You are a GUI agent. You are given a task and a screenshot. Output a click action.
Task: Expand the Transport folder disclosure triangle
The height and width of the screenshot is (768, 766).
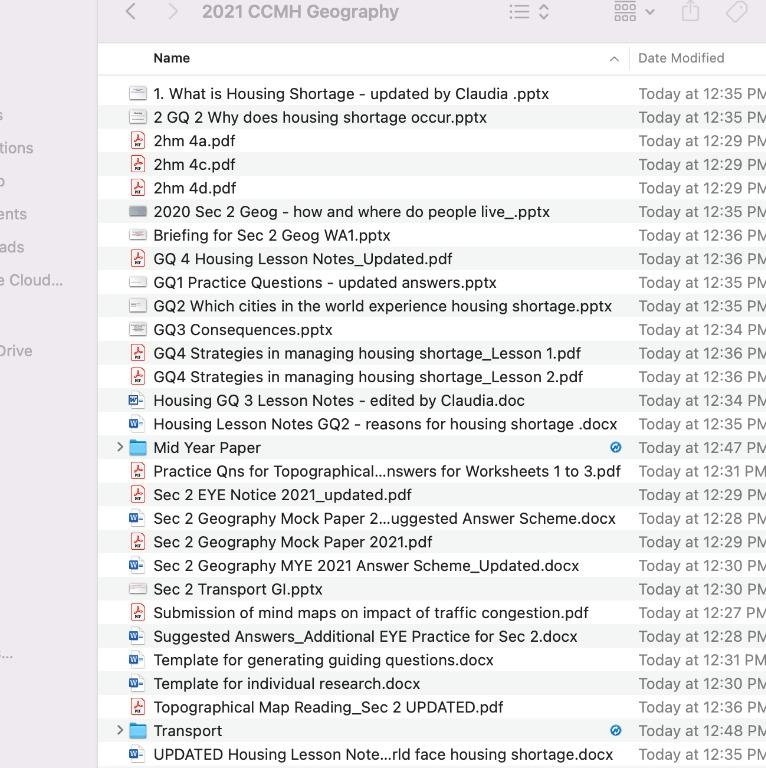point(120,731)
